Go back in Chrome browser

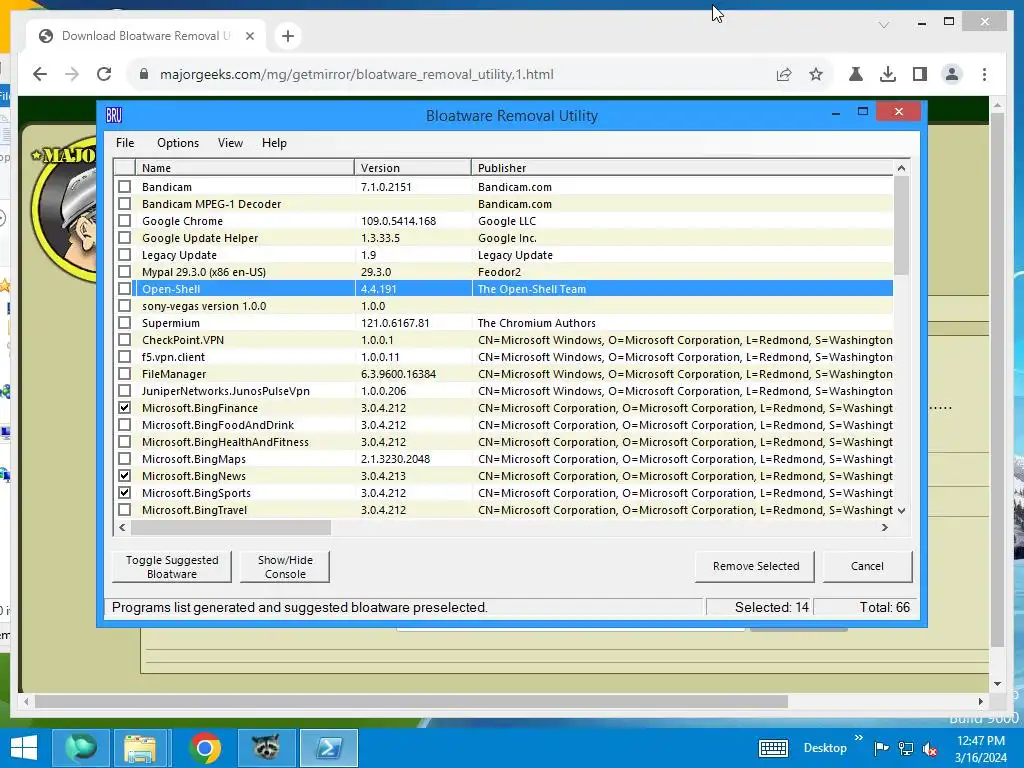click(40, 74)
